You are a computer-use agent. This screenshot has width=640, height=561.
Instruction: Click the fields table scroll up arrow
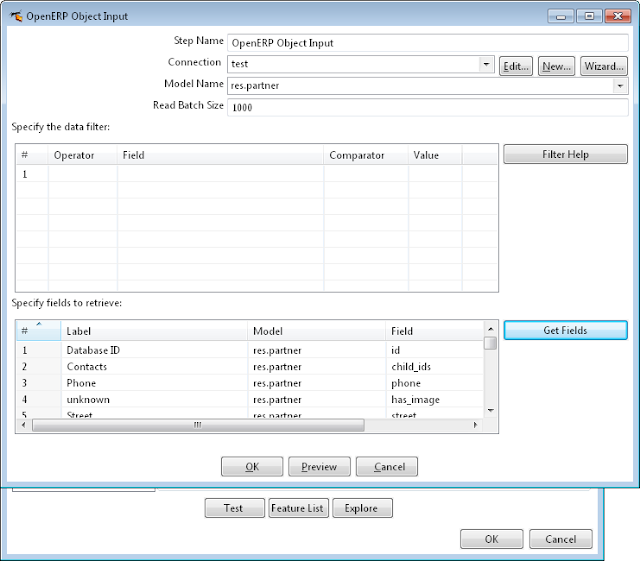coord(491,329)
